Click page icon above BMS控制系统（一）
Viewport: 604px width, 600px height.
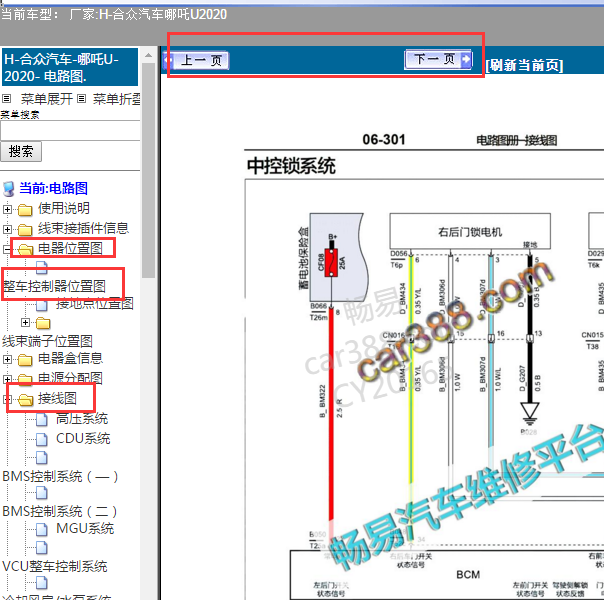(x=42, y=458)
